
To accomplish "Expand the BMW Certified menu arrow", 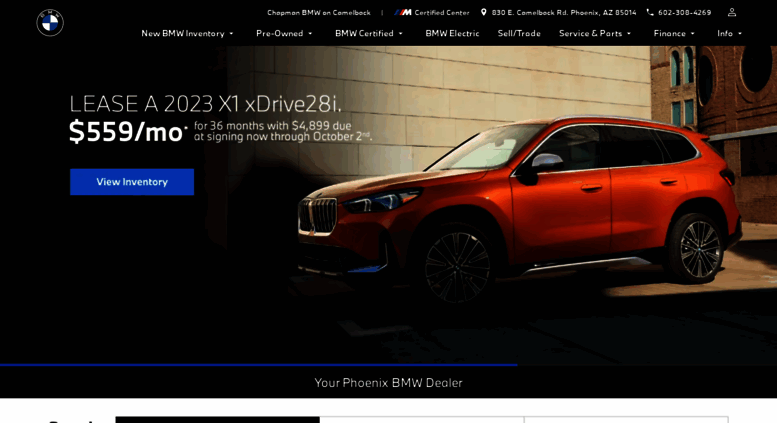I will click(400, 34).
